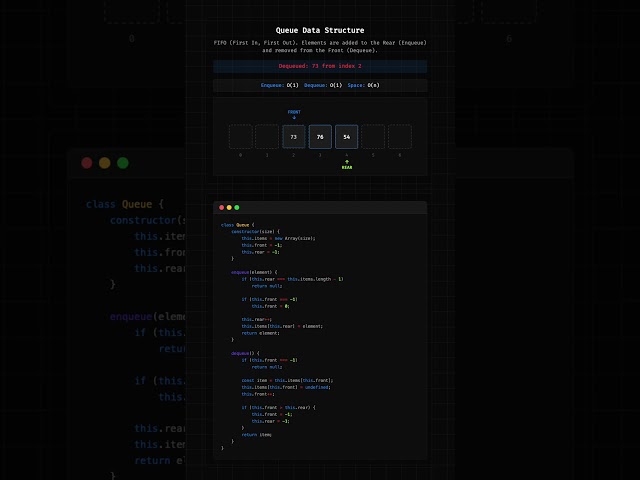
Task: Select the queue cell containing 76
Action: [x=320, y=137]
